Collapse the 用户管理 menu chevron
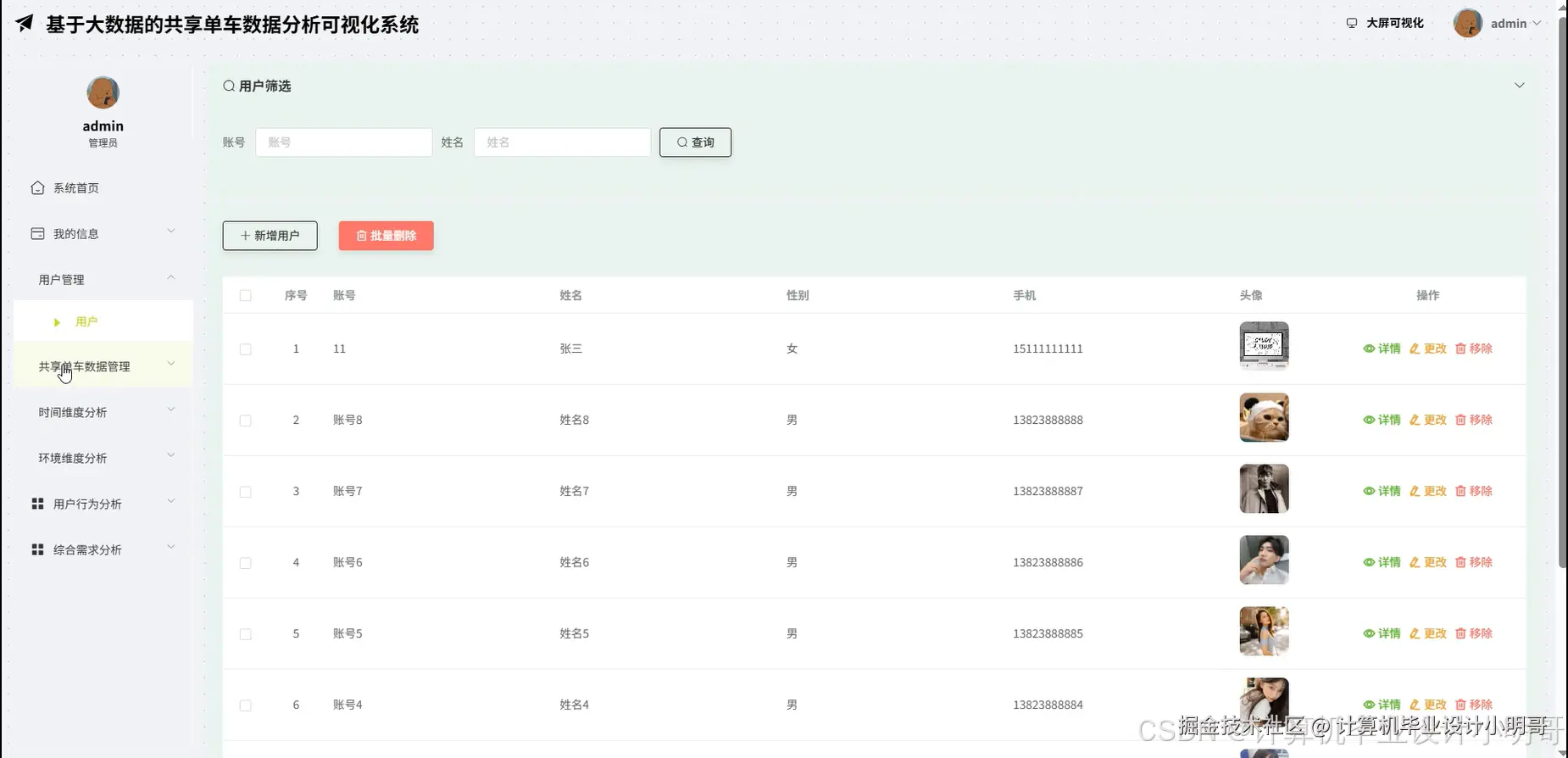The height and width of the screenshot is (758, 1568). pos(170,277)
